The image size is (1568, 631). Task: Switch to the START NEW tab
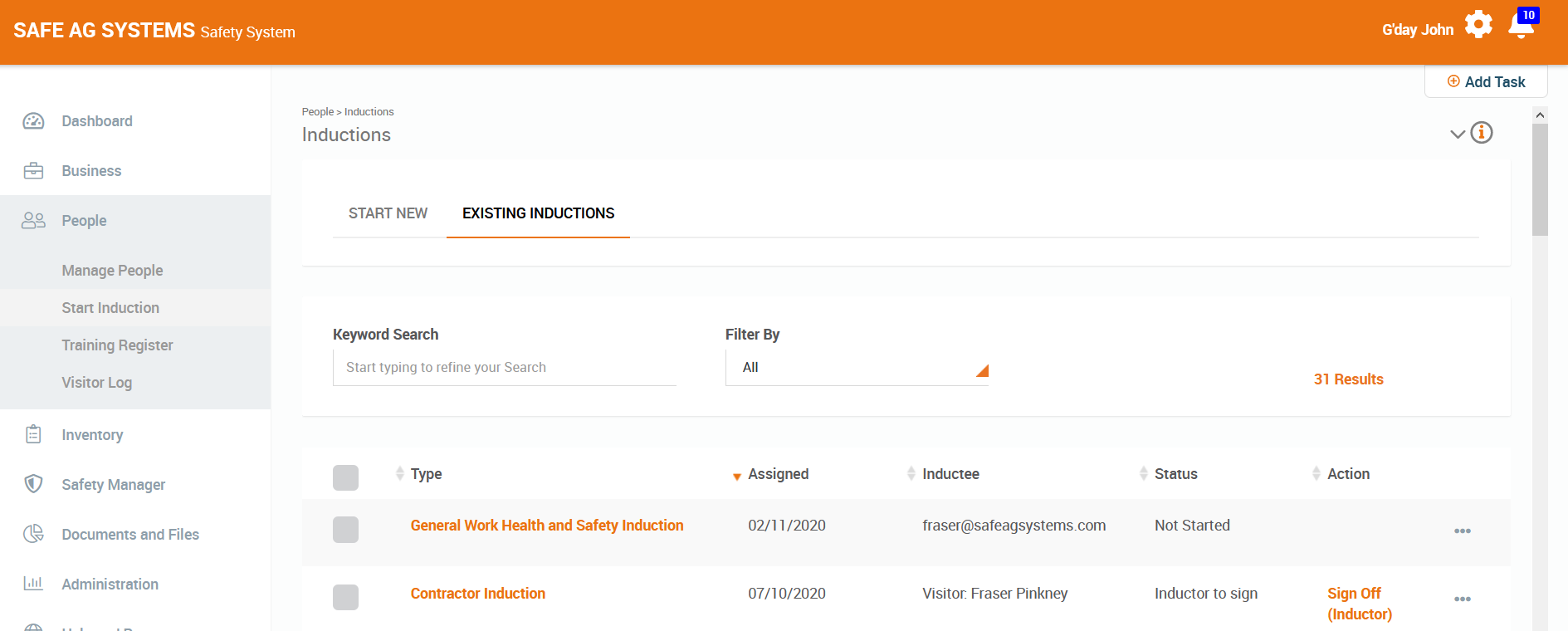388,213
